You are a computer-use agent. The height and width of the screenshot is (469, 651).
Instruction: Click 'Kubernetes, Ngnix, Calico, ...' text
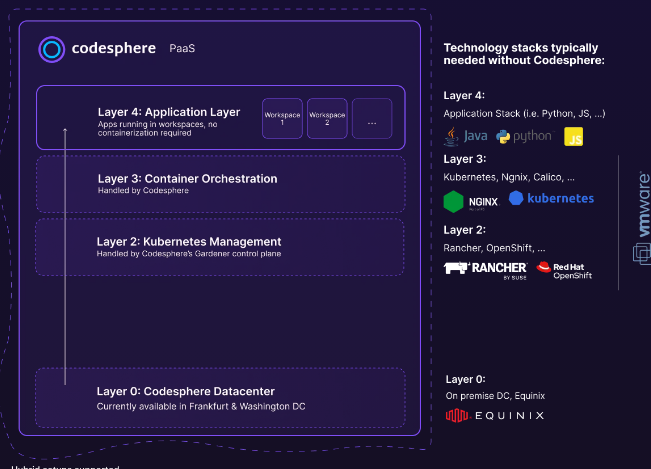tap(509, 177)
